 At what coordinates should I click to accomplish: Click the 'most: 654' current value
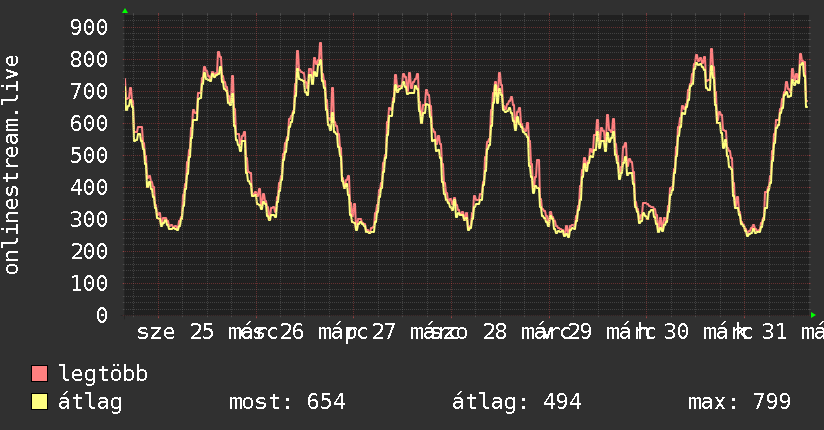287,402
